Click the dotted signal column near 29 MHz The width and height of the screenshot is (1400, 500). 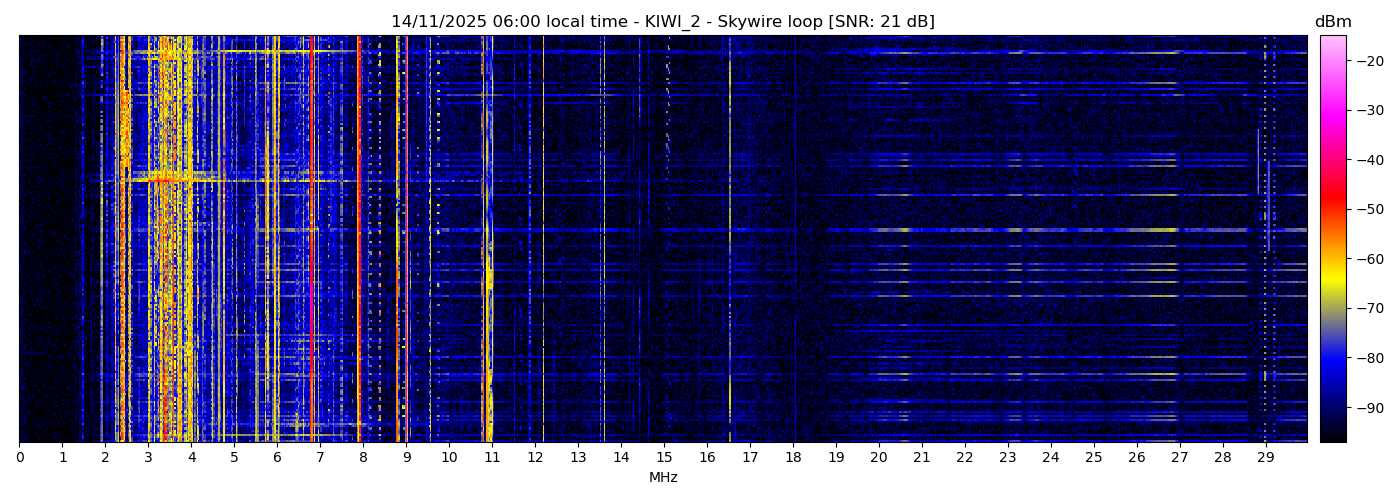[x=1265, y=240]
